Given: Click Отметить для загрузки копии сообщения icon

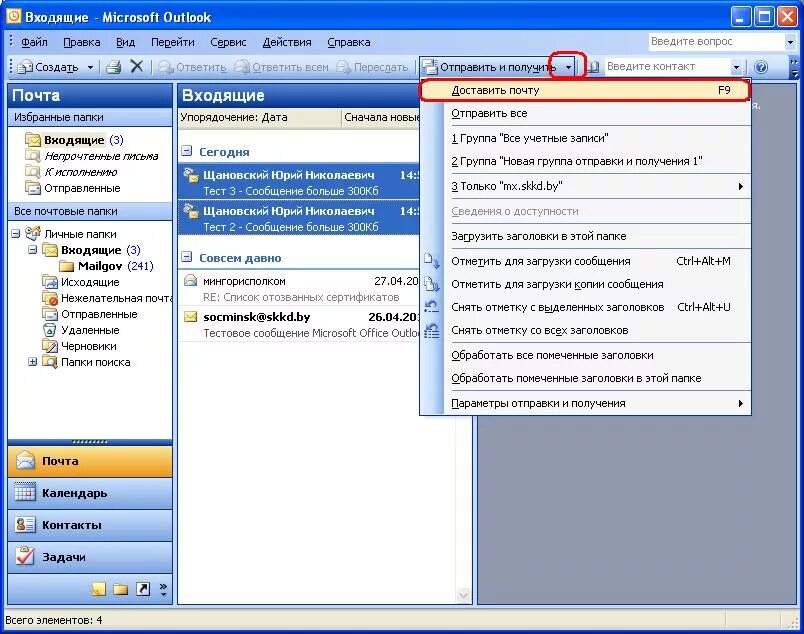Looking at the screenshot, I should (x=432, y=284).
